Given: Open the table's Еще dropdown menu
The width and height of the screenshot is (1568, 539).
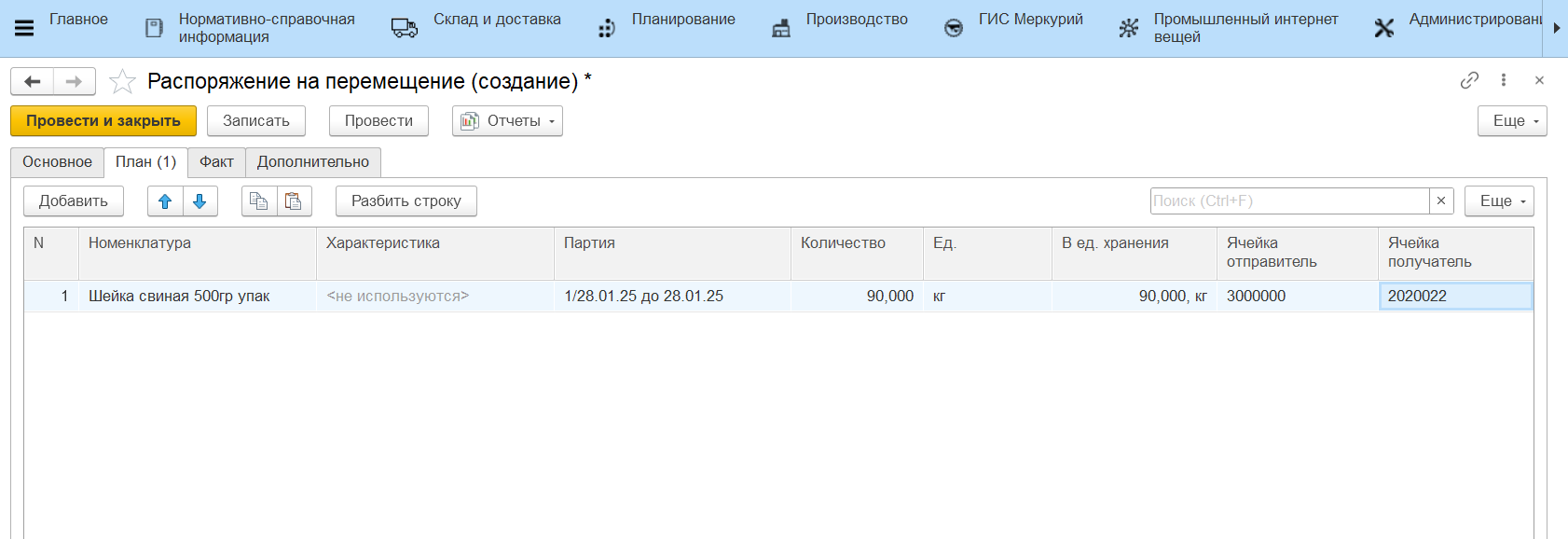Looking at the screenshot, I should [1499, 201].
